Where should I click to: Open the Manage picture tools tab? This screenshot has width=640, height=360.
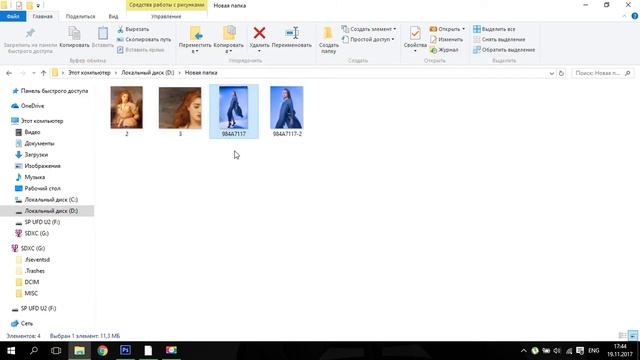click(x=166, y=16)
